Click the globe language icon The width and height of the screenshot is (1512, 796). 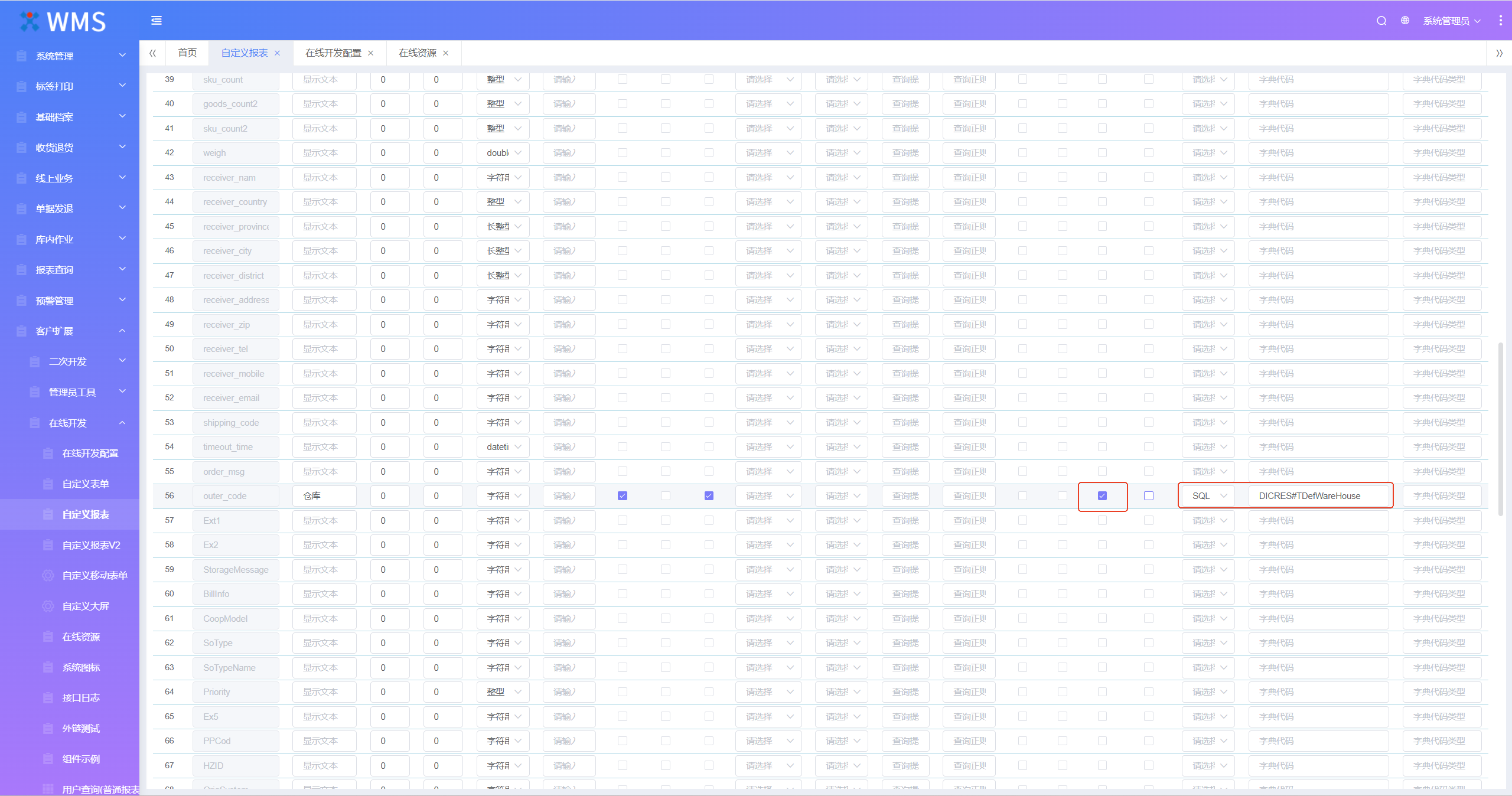tap(1405, 21)
